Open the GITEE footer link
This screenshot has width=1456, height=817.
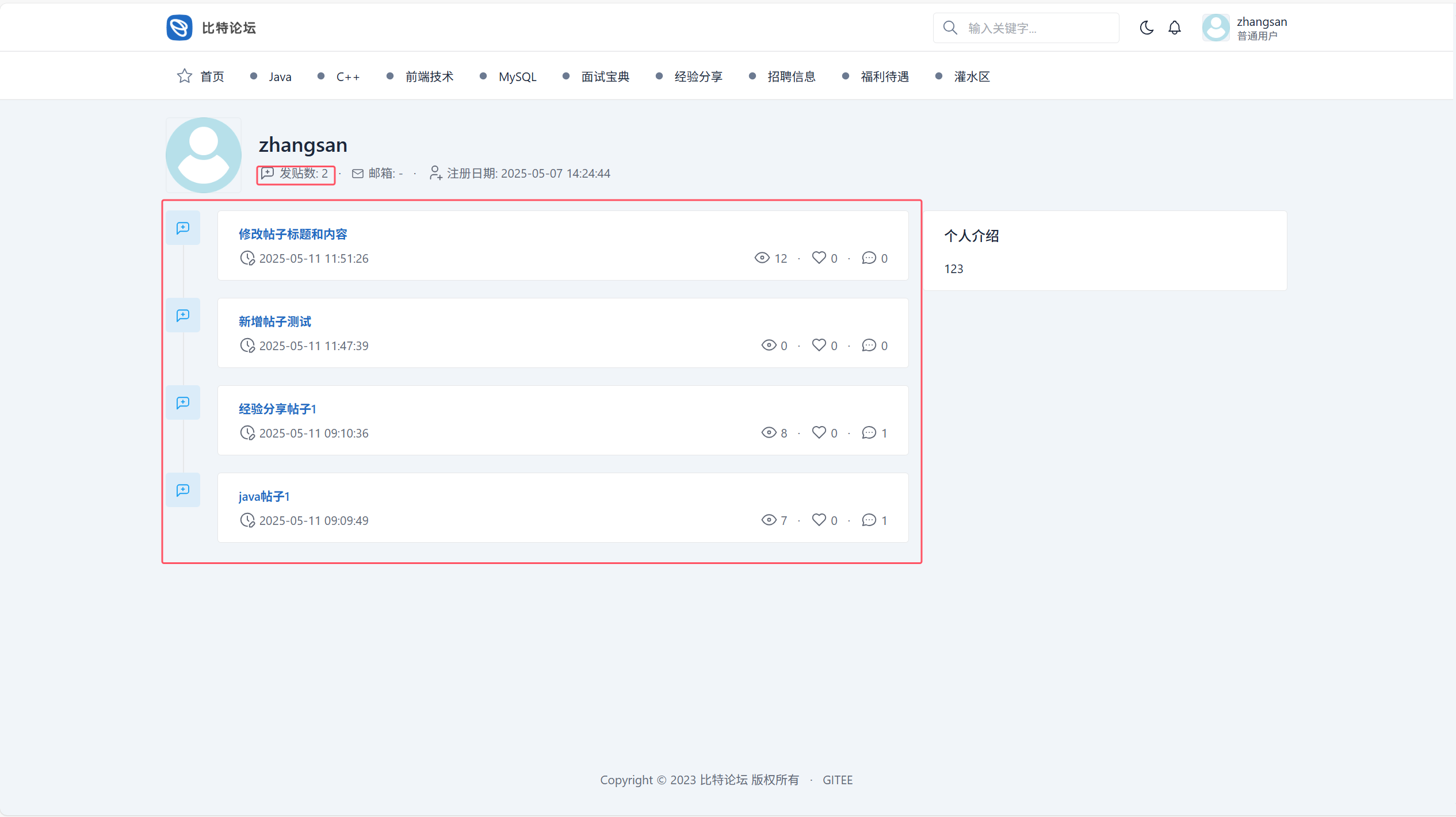coord(837,780)
